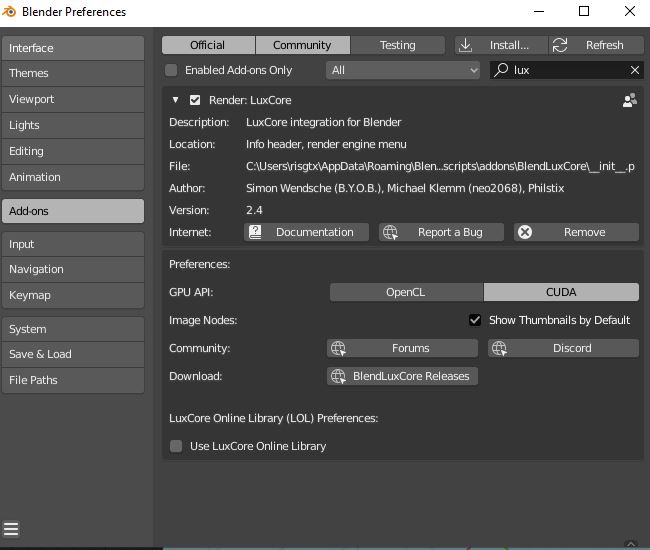The width and height of the screenshot is (650, 550).
Task: Open the LuxCore Documentation link
Action: (x=306, y=232)
